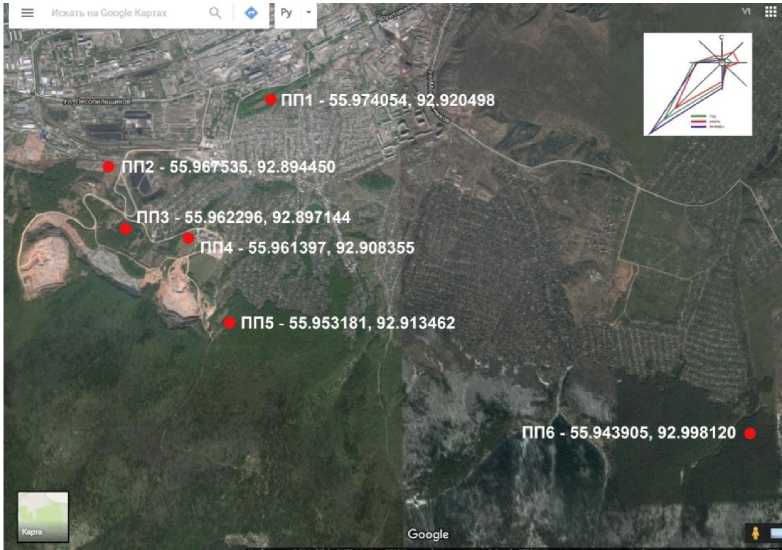Click the Google logo at the bottom

coord(428,535)
